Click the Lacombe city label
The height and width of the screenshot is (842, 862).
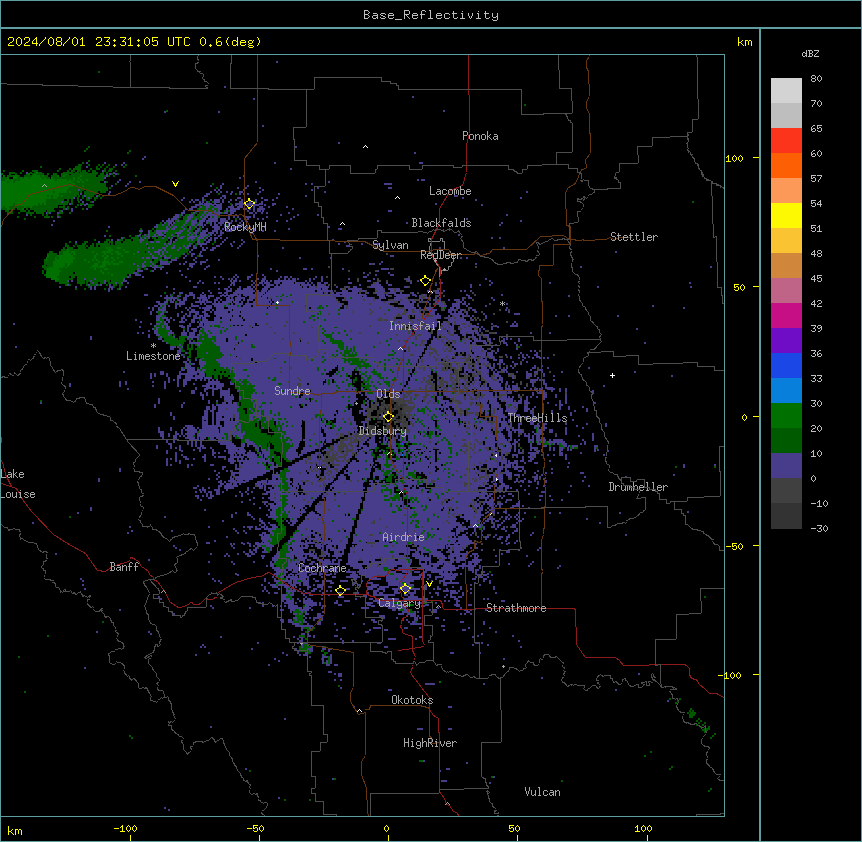point(450,191)
